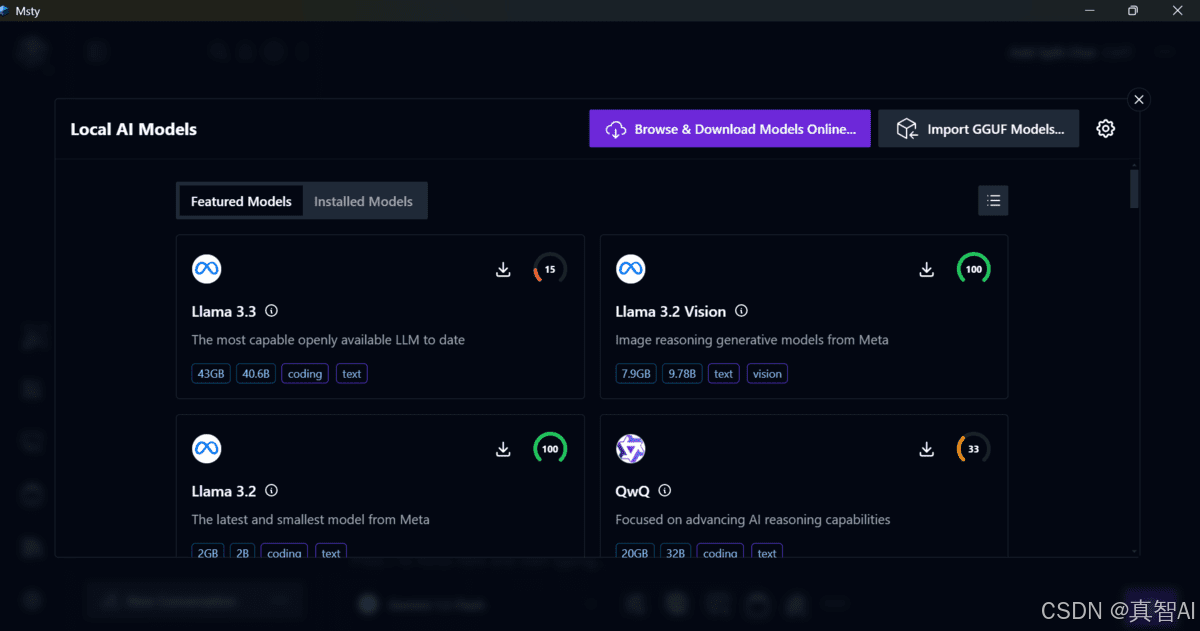Switch to list view layout
This screenshot has height=631, width=1200.
[x=993, y=201]
